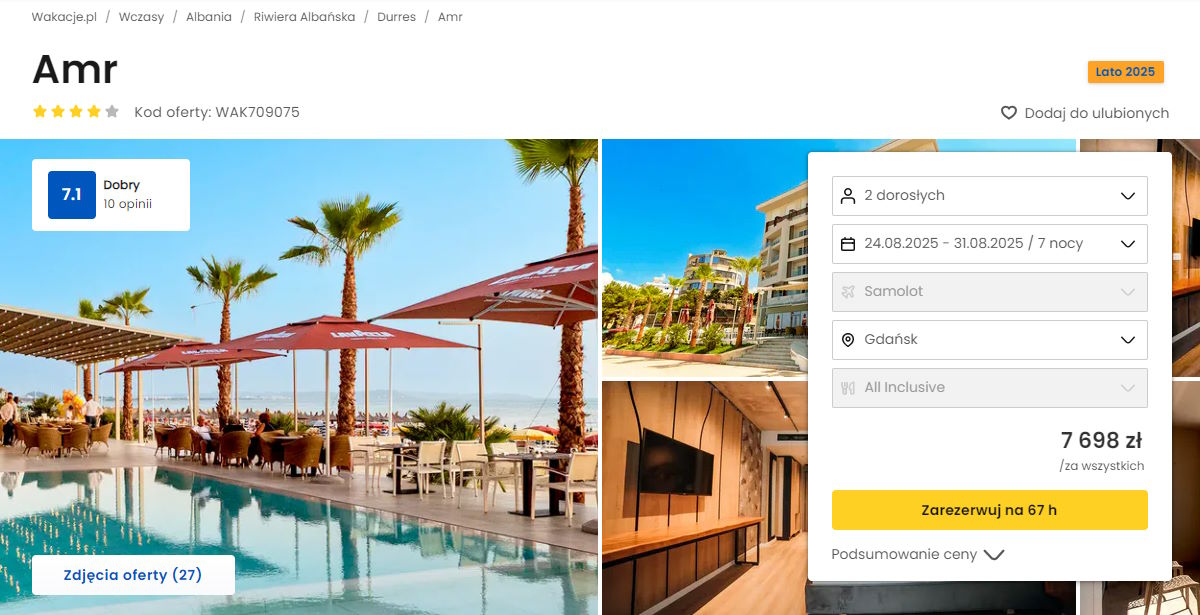This screenshot has width=1200, height=615.
Task: Open the date range 24.08.2025 dropdown
Action: [990, 243]
